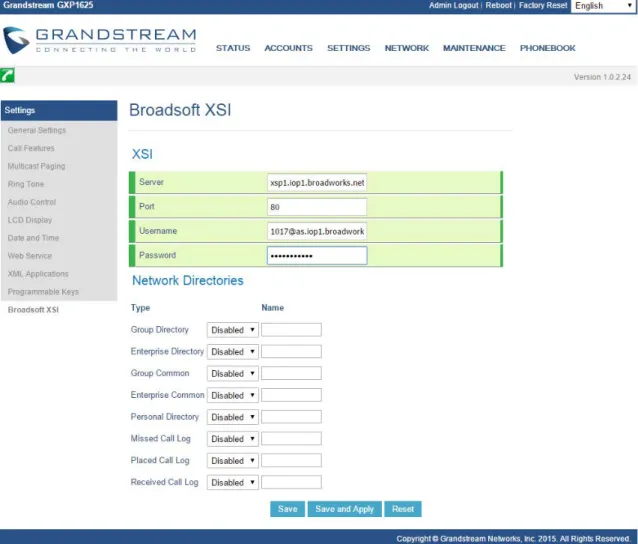Click Missed Call Log name field
The image size is (638, 544).
click(291, 439)
